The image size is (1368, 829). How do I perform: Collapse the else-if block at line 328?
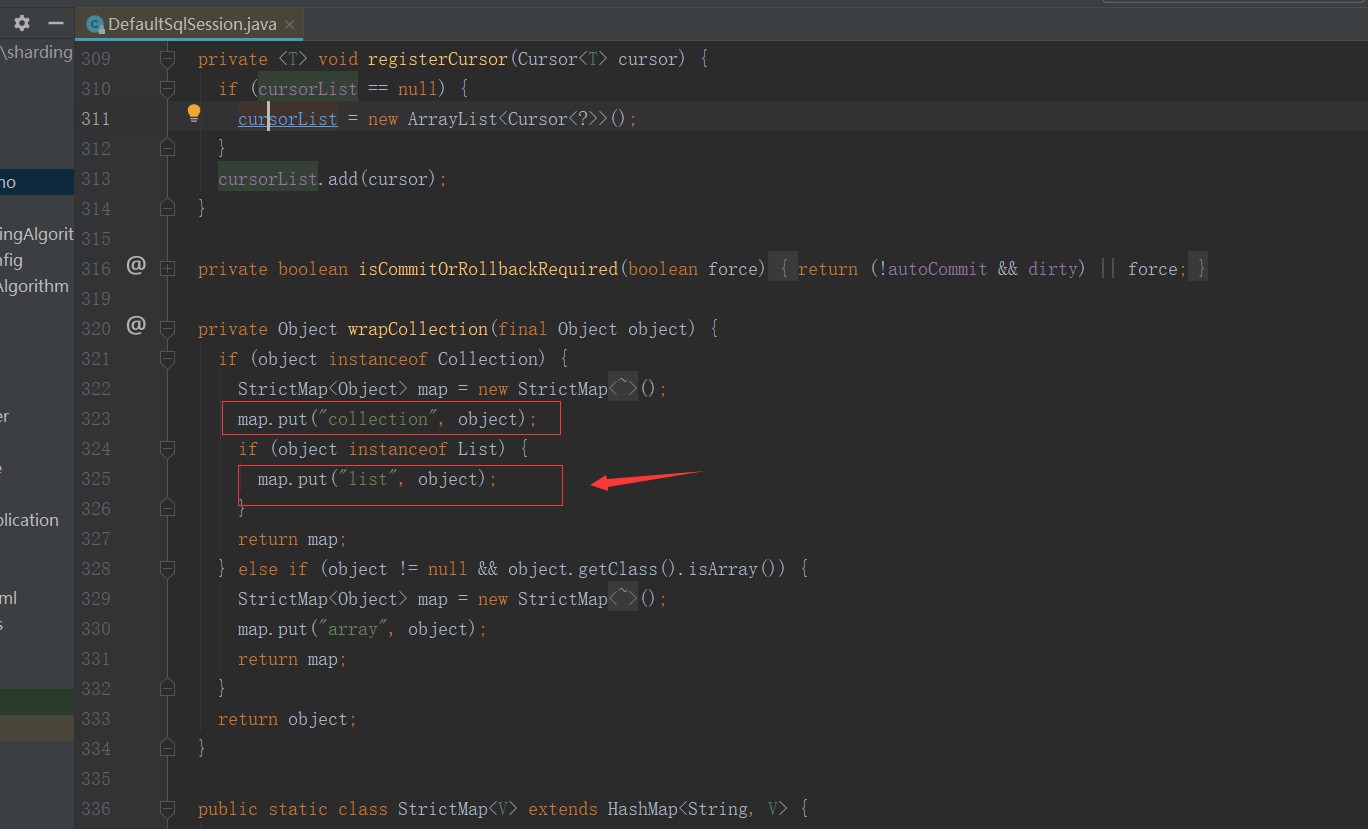point(167,569)
